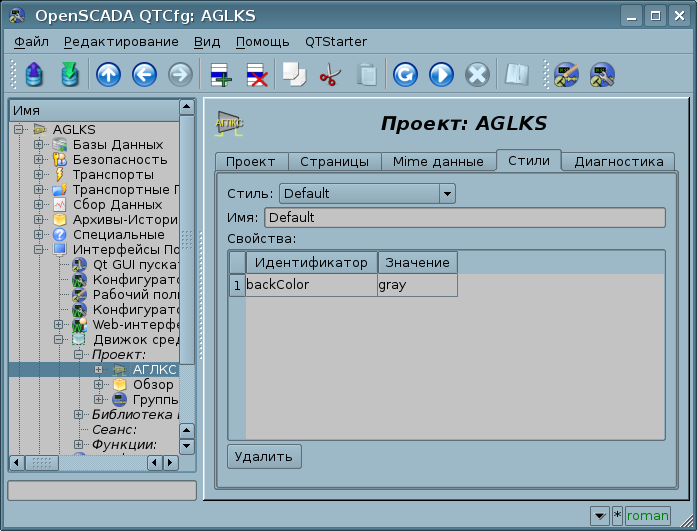This screenshot has height=531, width=697.
Task: Click the gray value cell
Action: [x=417, y=285]
